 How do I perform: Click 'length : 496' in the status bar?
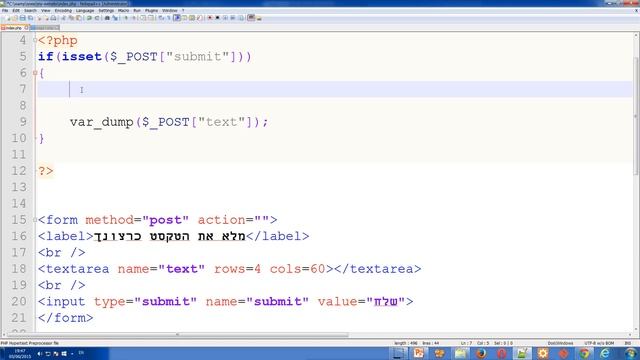coord(406,343)
